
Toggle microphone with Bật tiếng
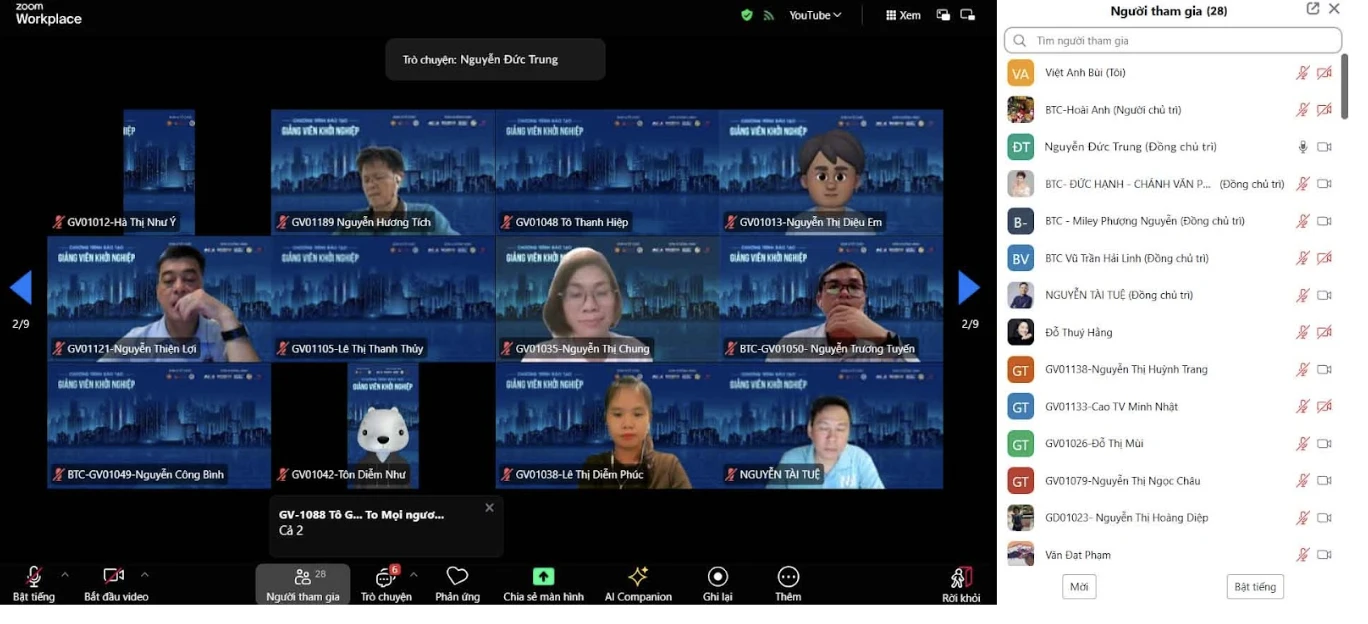click(x=34, y=578)
